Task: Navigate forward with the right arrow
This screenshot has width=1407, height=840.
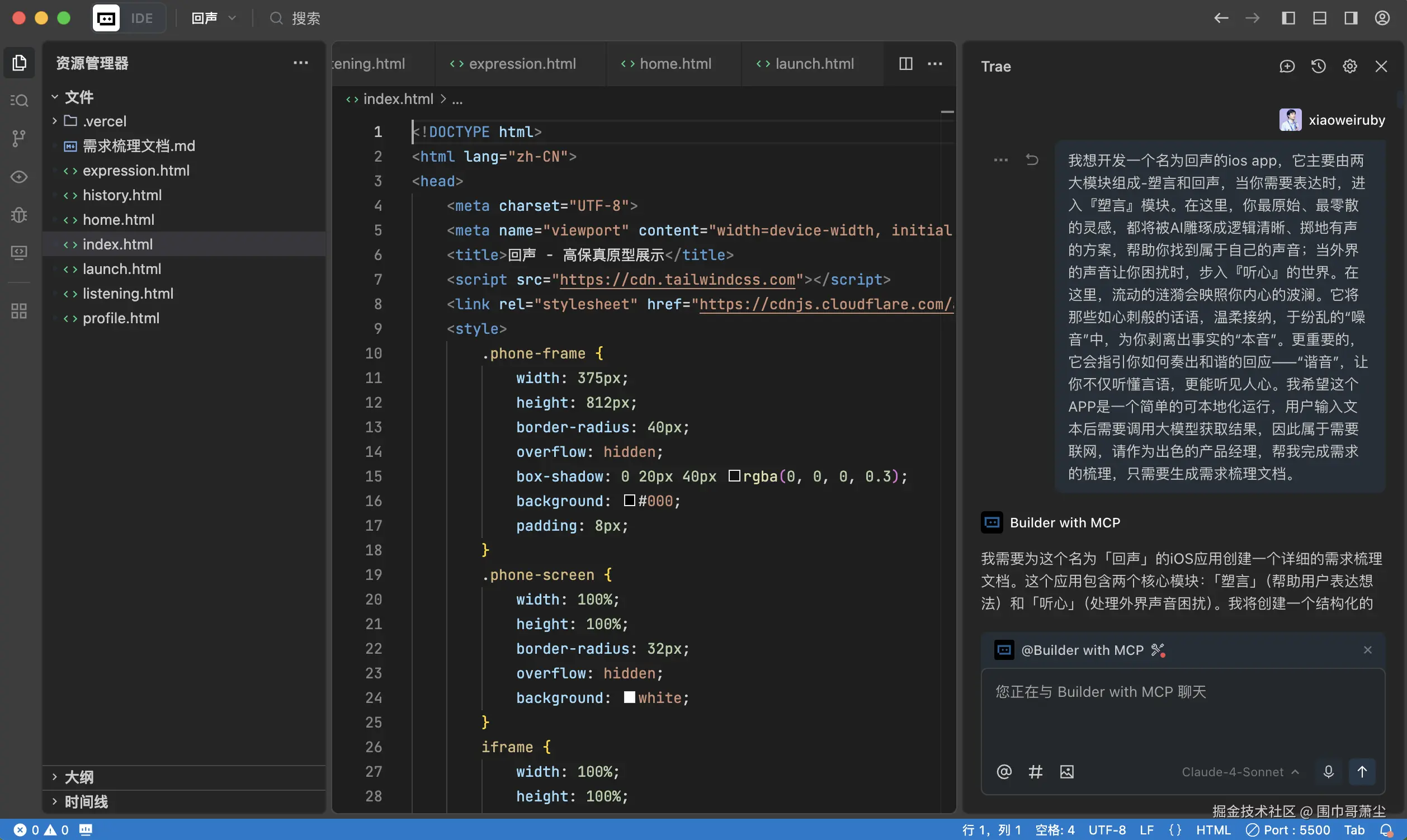Action: click(x=1253, y=18)
